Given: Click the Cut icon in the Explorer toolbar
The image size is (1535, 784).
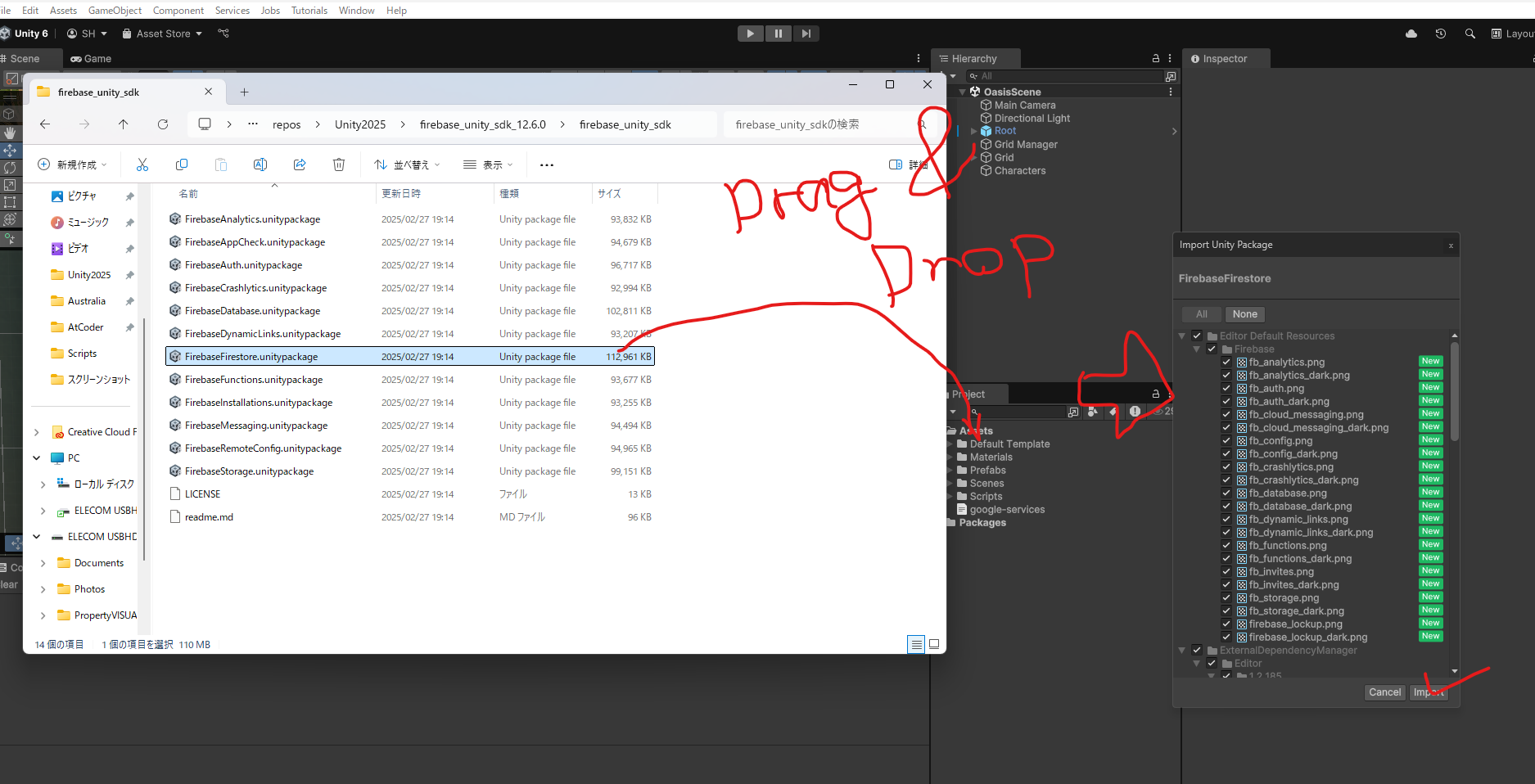Looking at the screenshot, I should coord(142,164).
